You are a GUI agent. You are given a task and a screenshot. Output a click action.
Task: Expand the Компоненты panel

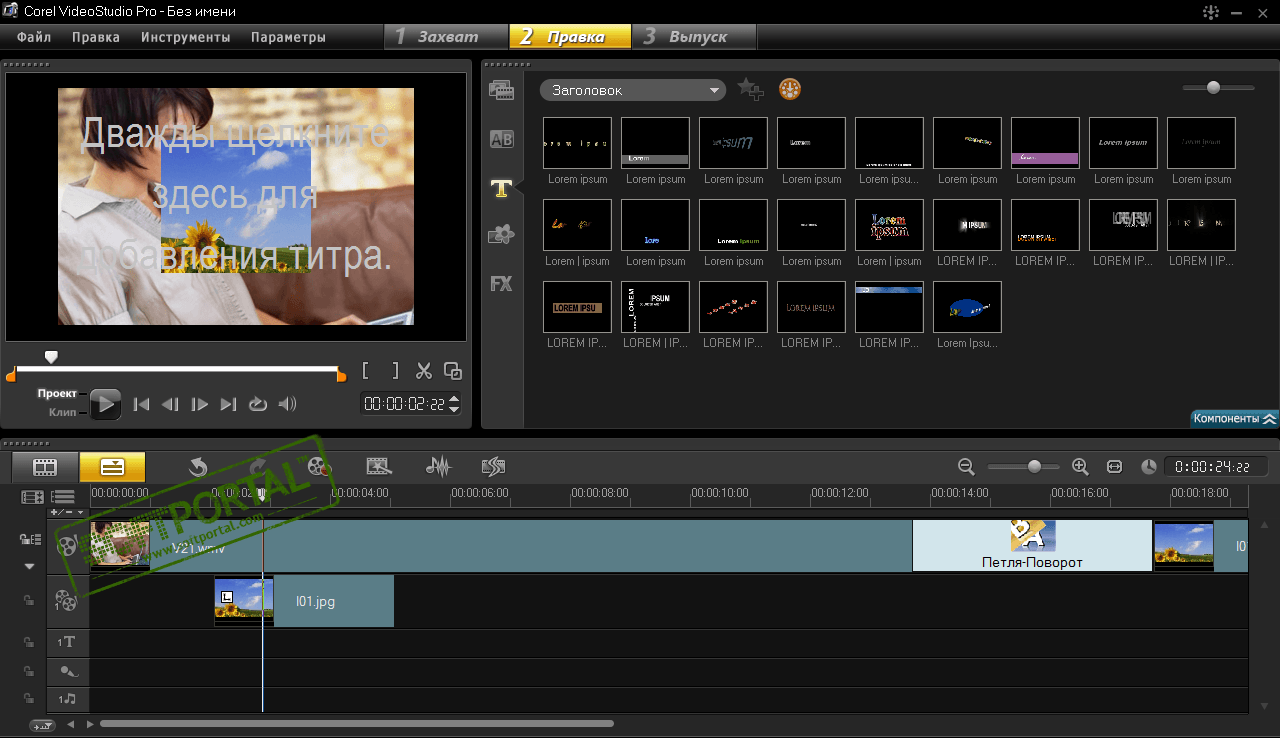pos(1235,419)
